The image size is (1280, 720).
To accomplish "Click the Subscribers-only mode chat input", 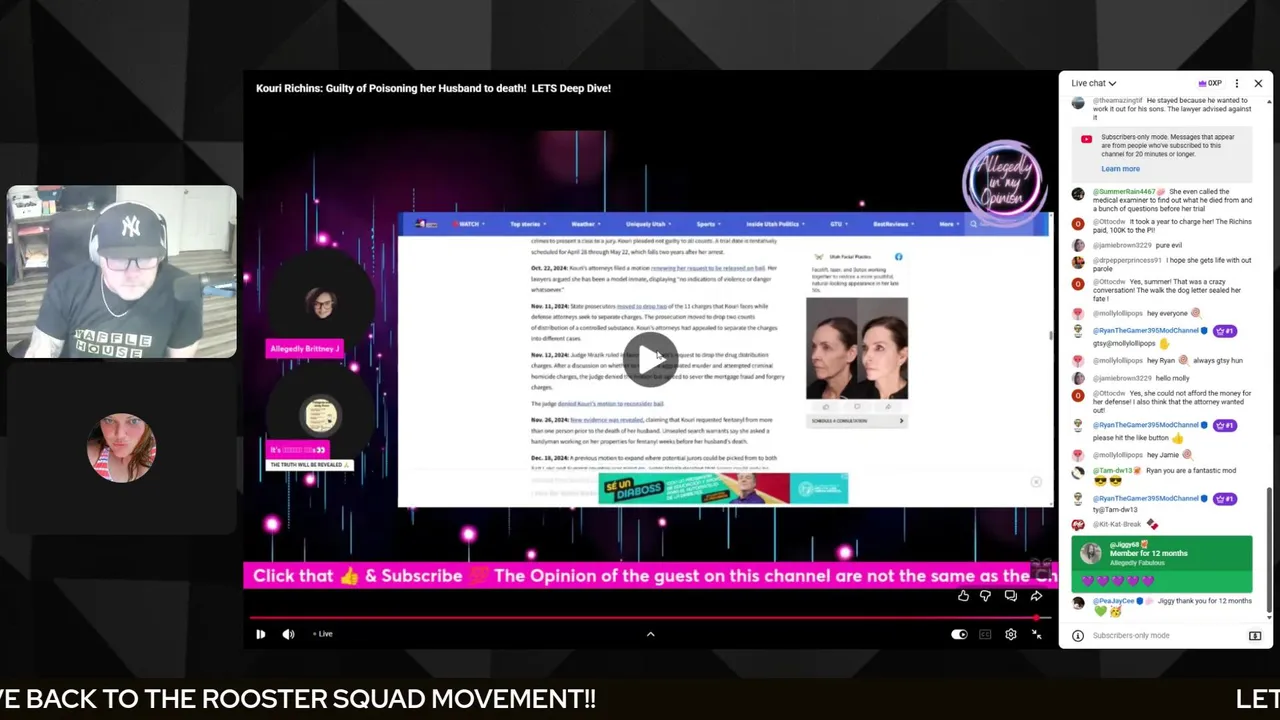I will (x=1165, y=635).
